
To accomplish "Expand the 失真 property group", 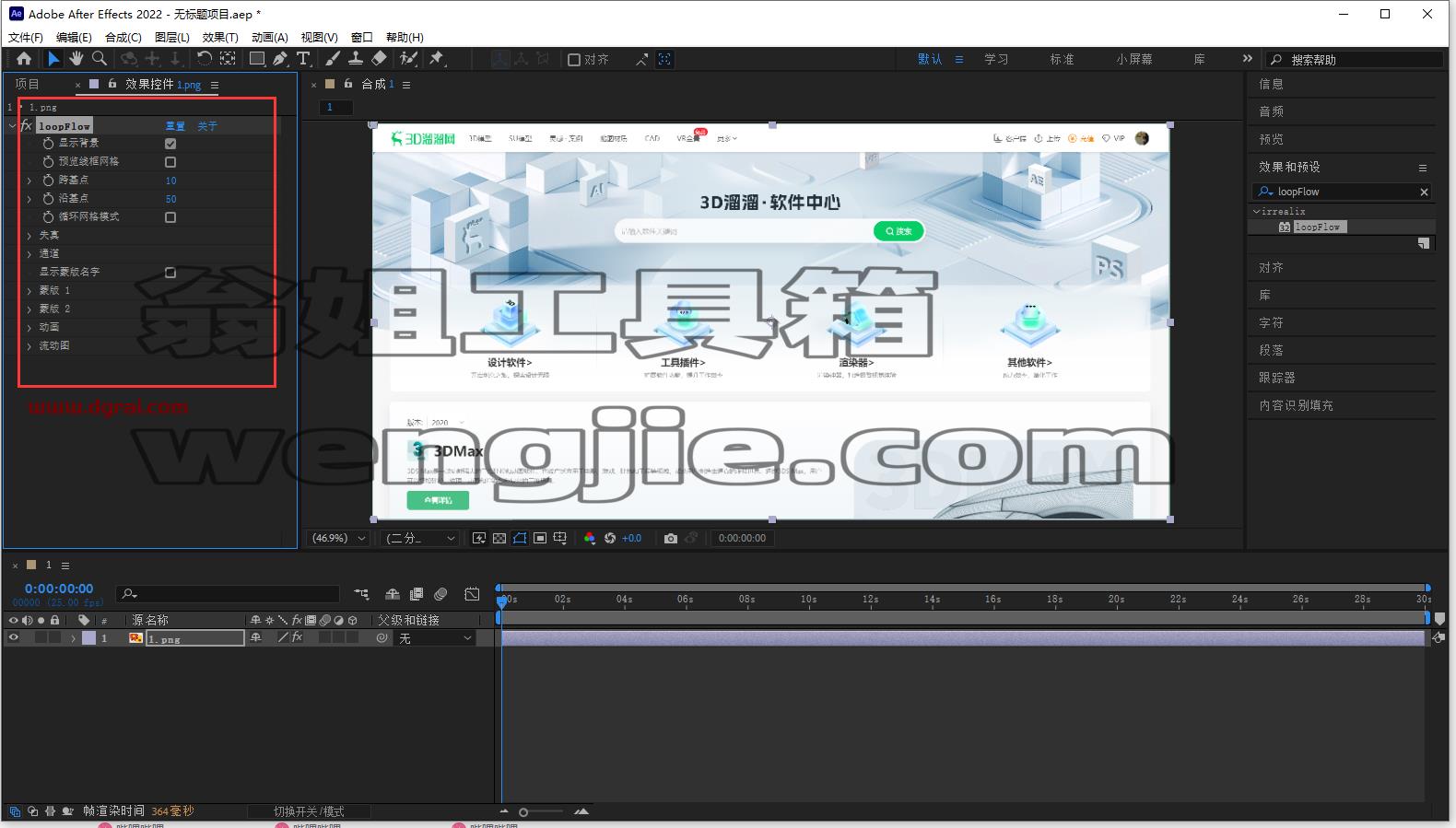I will [29, 236].
